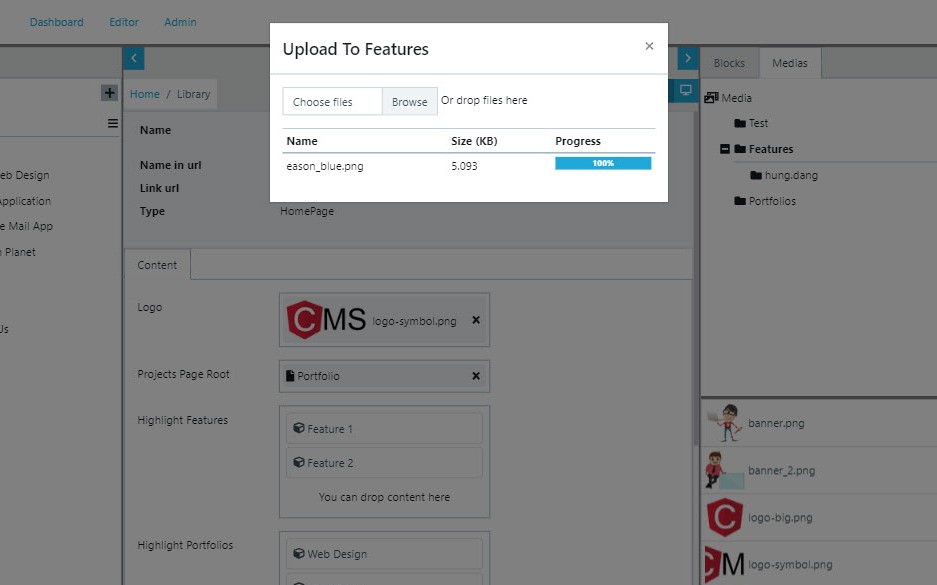This screenshot has width=937, height=585.
Task: Click the left panel collapse chevron
Action: click(x=133, y=58)
